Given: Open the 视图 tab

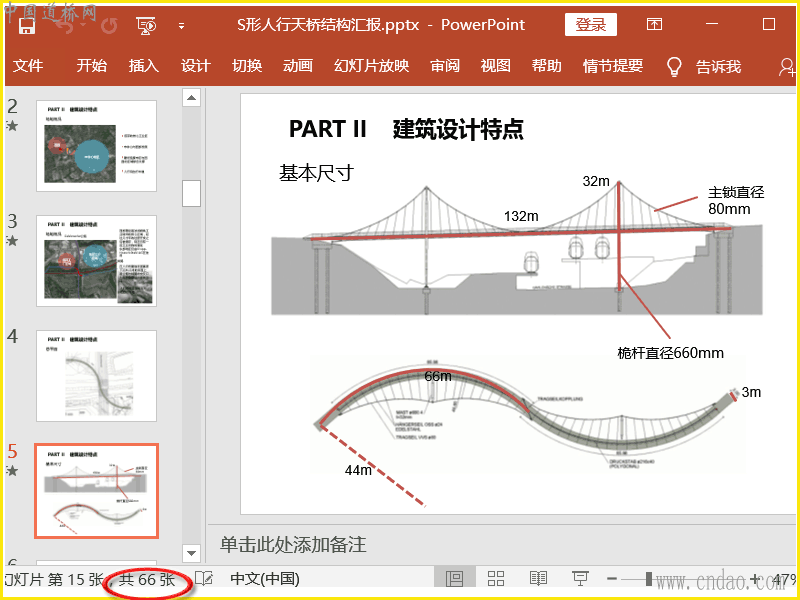Looking at the screenshot, I should click(495, 66).
